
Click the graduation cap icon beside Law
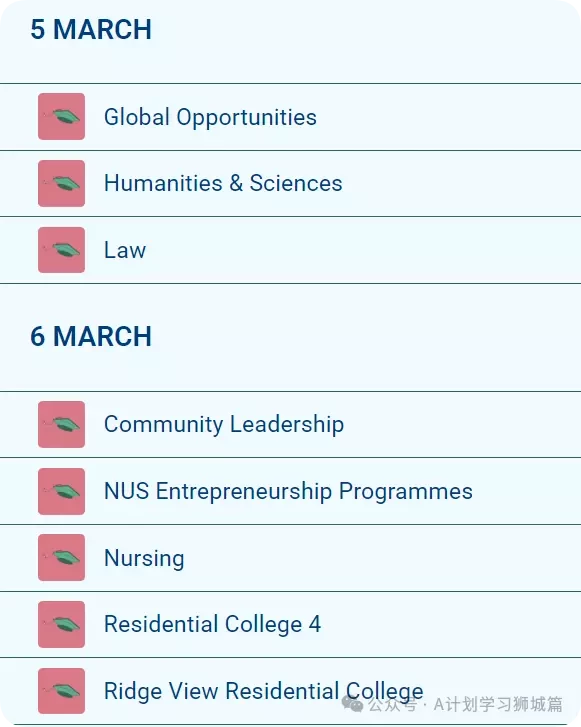click(61, 250)
